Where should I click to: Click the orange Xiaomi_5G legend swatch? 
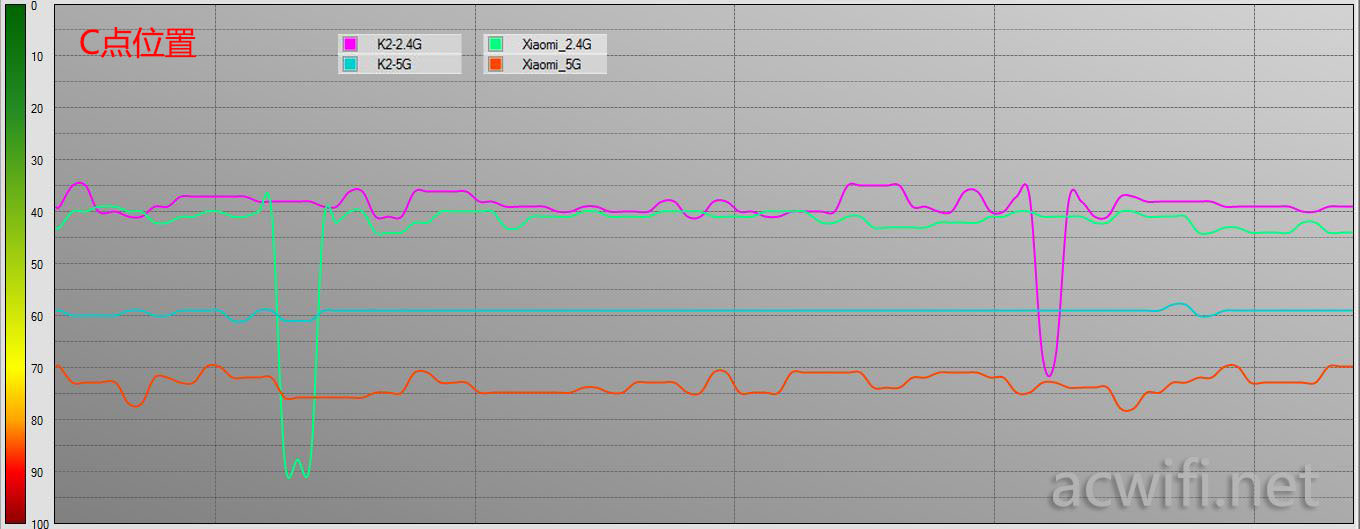(495, 64)
